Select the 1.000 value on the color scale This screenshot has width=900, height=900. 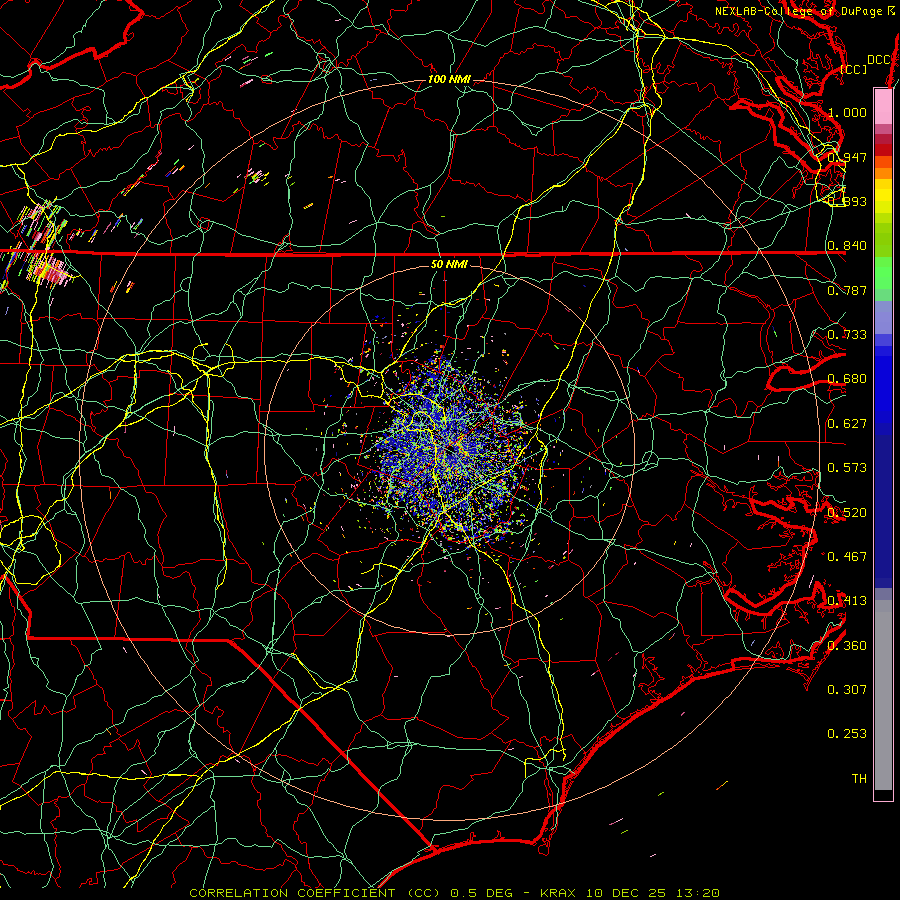[x=847, y=112]
